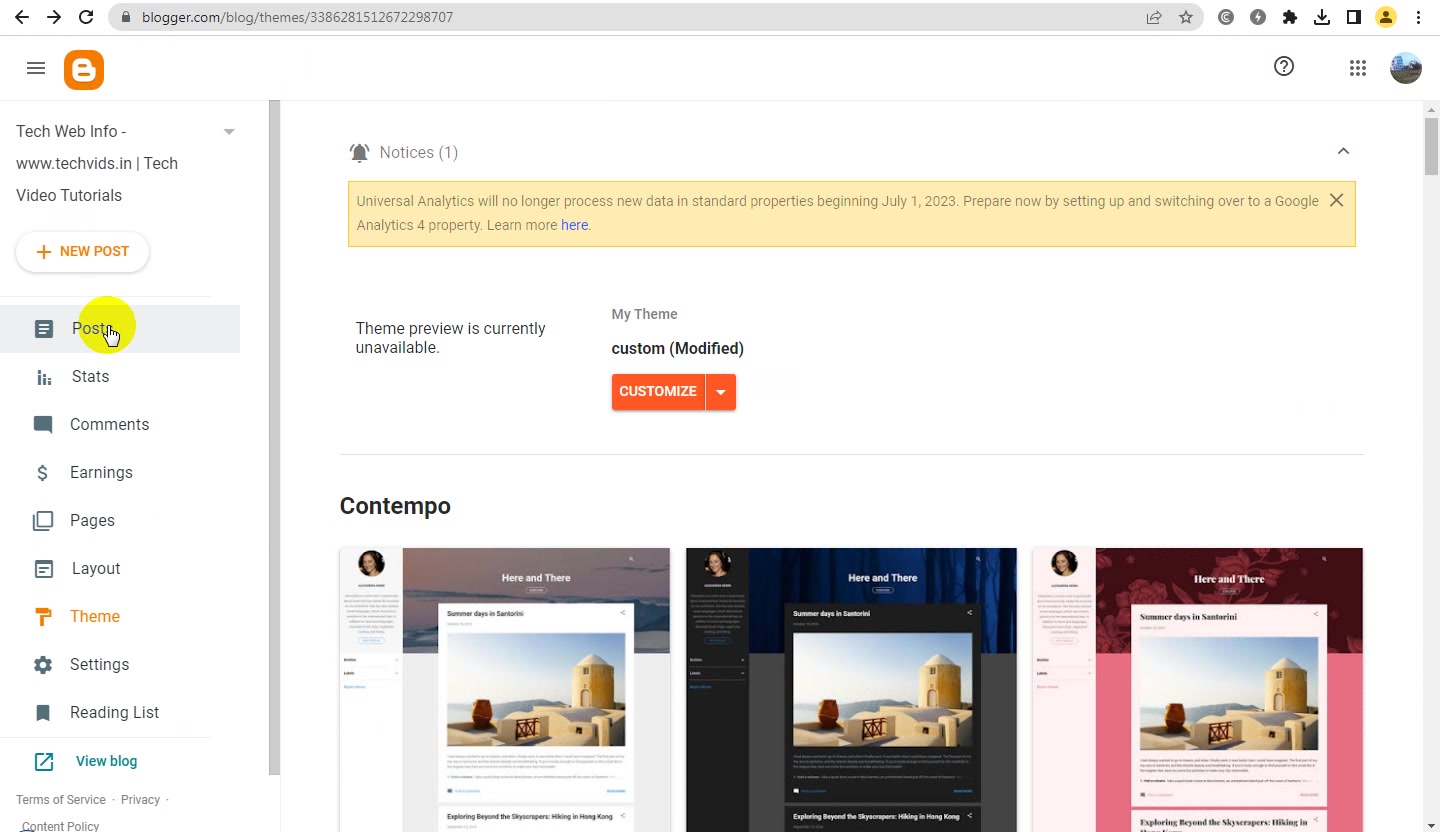The image size is (1440, 832).
Task: Click the View blog link
Action: [106, 761]
